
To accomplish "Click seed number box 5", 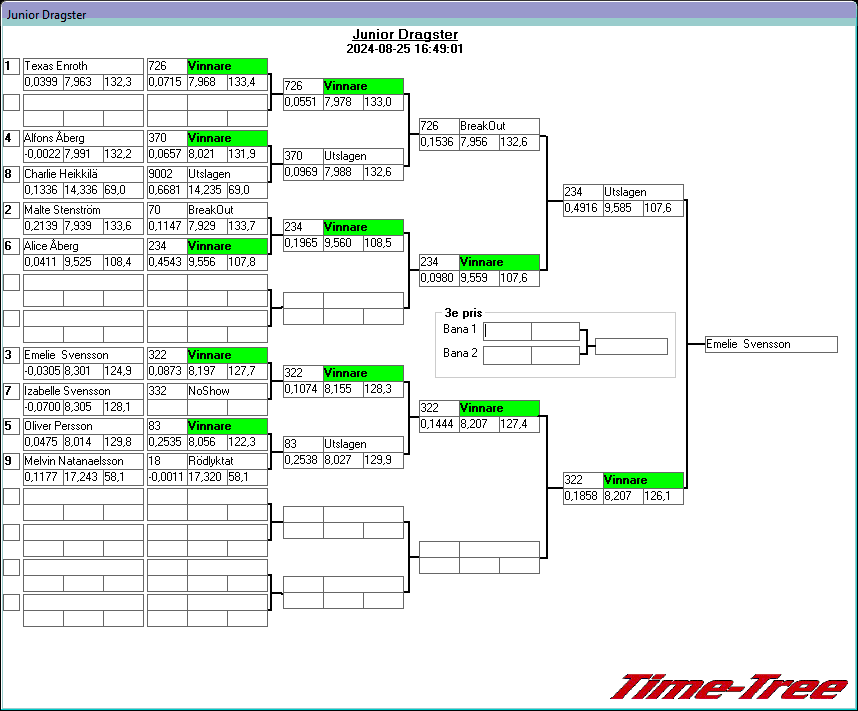I will tap(11, 427).
